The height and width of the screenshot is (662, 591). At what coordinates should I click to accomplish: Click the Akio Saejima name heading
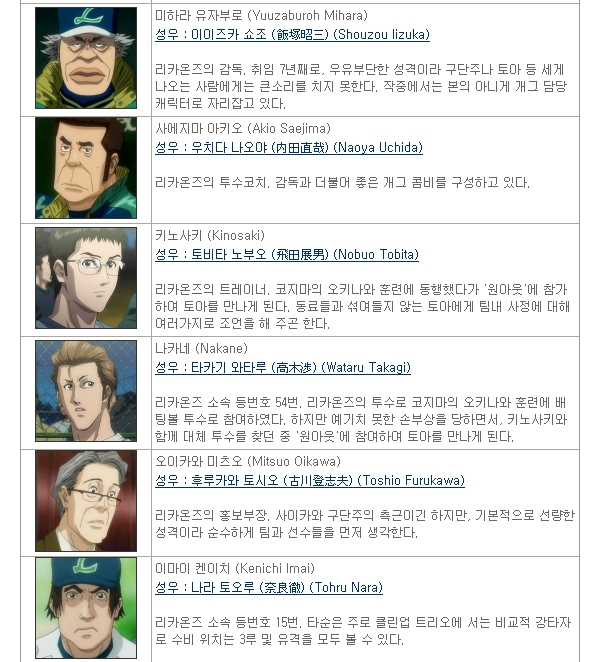[243, 128]
